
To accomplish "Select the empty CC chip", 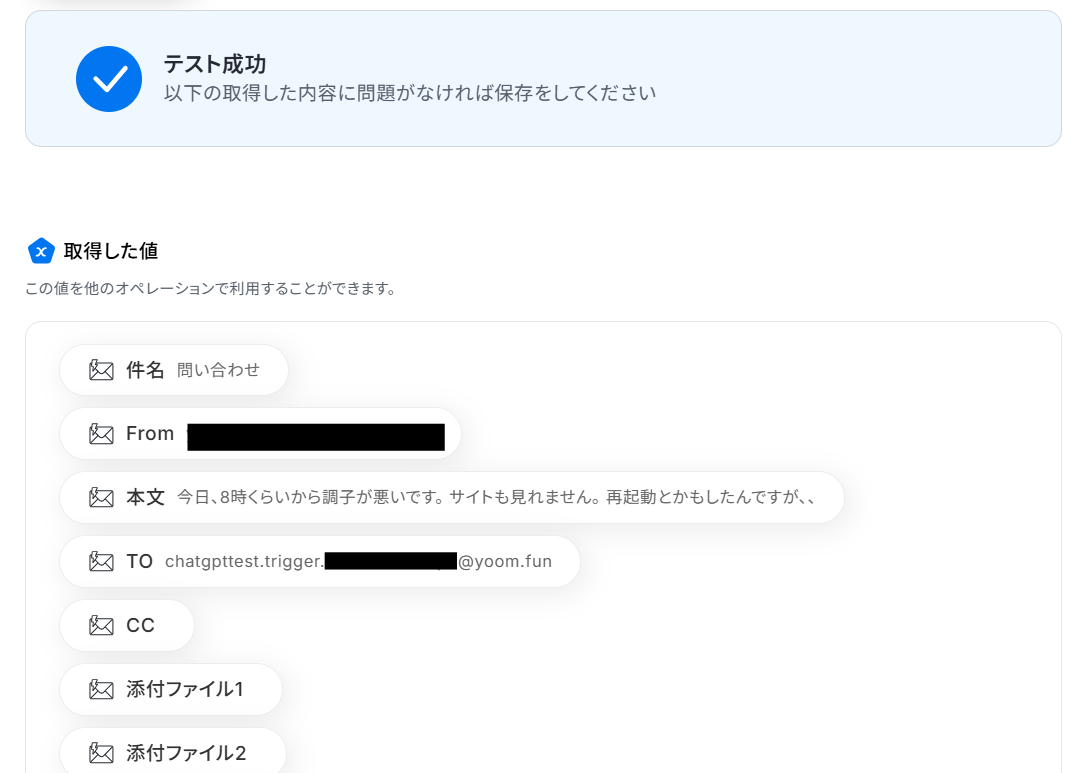I will [127, 625].
